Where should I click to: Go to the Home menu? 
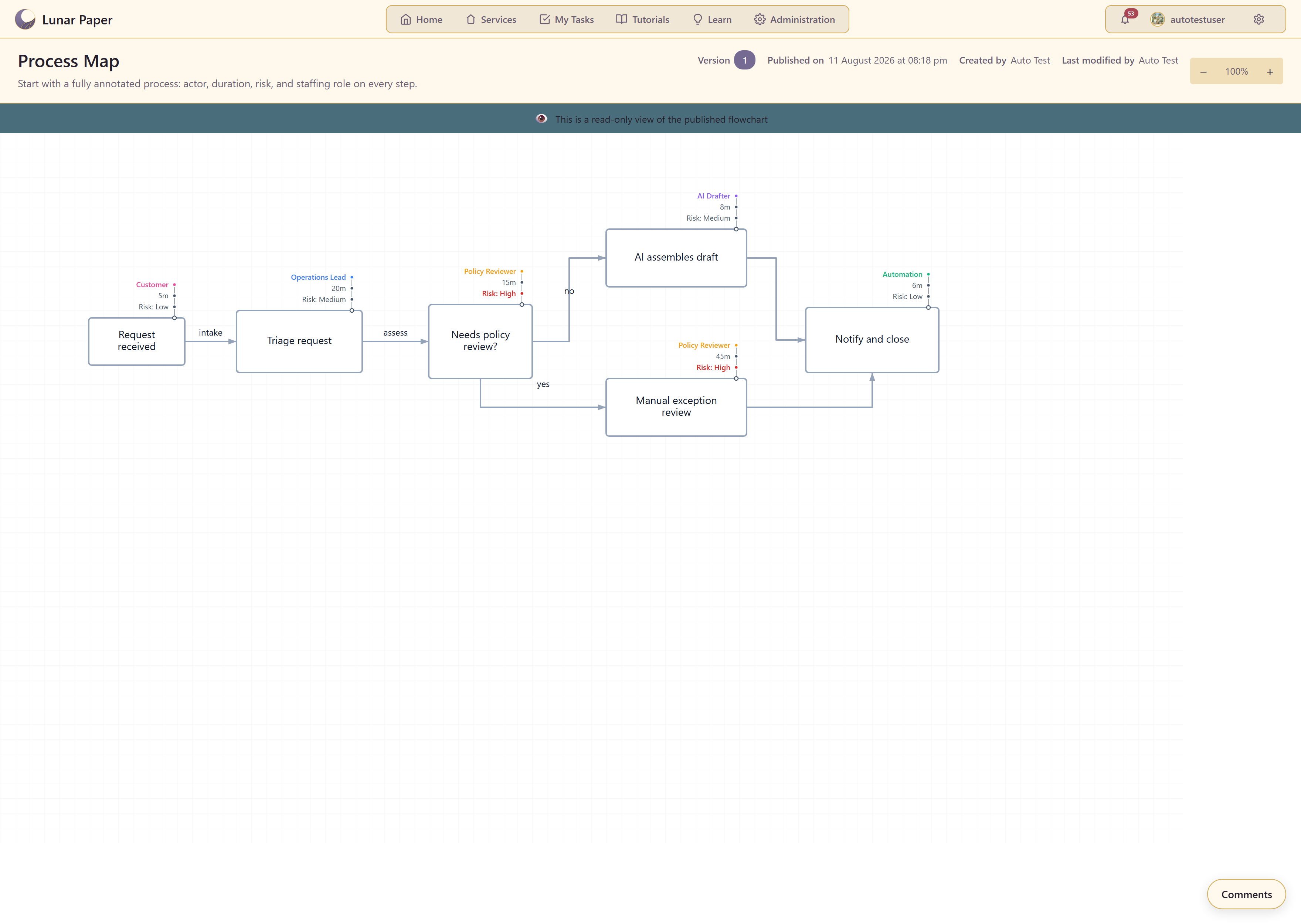421,19
